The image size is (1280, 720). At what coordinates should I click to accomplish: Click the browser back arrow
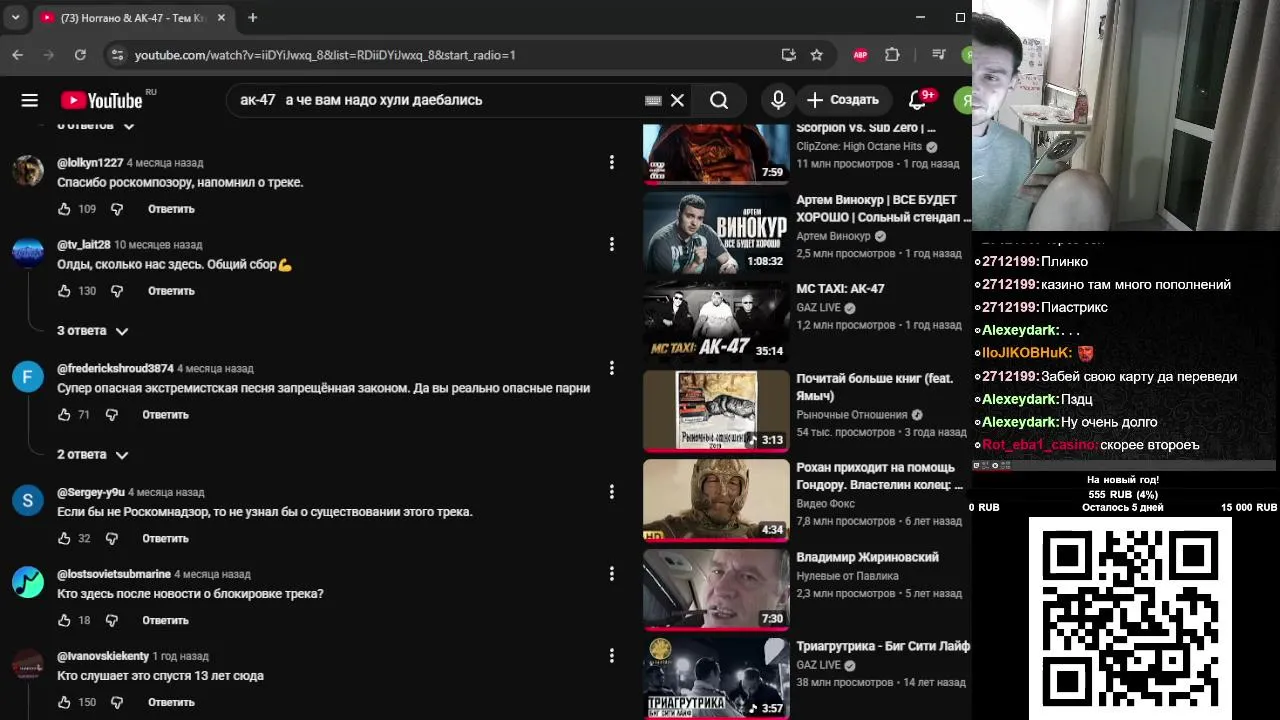[x=17, y=55]
